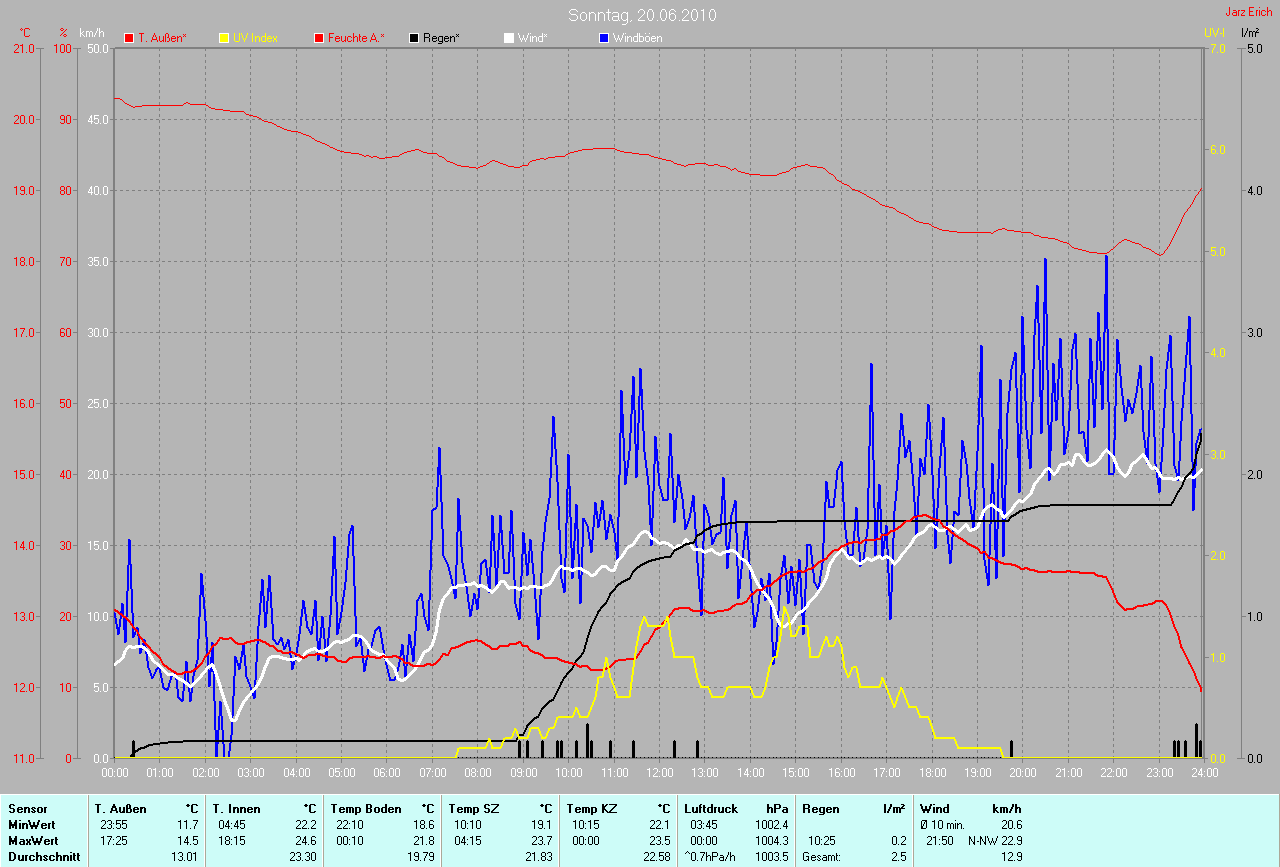Image resolution: width=1280 pixels, height=867 pixels.
Task: Click the 'Ø 10 min.' wind label
Action: click(944, 824)
